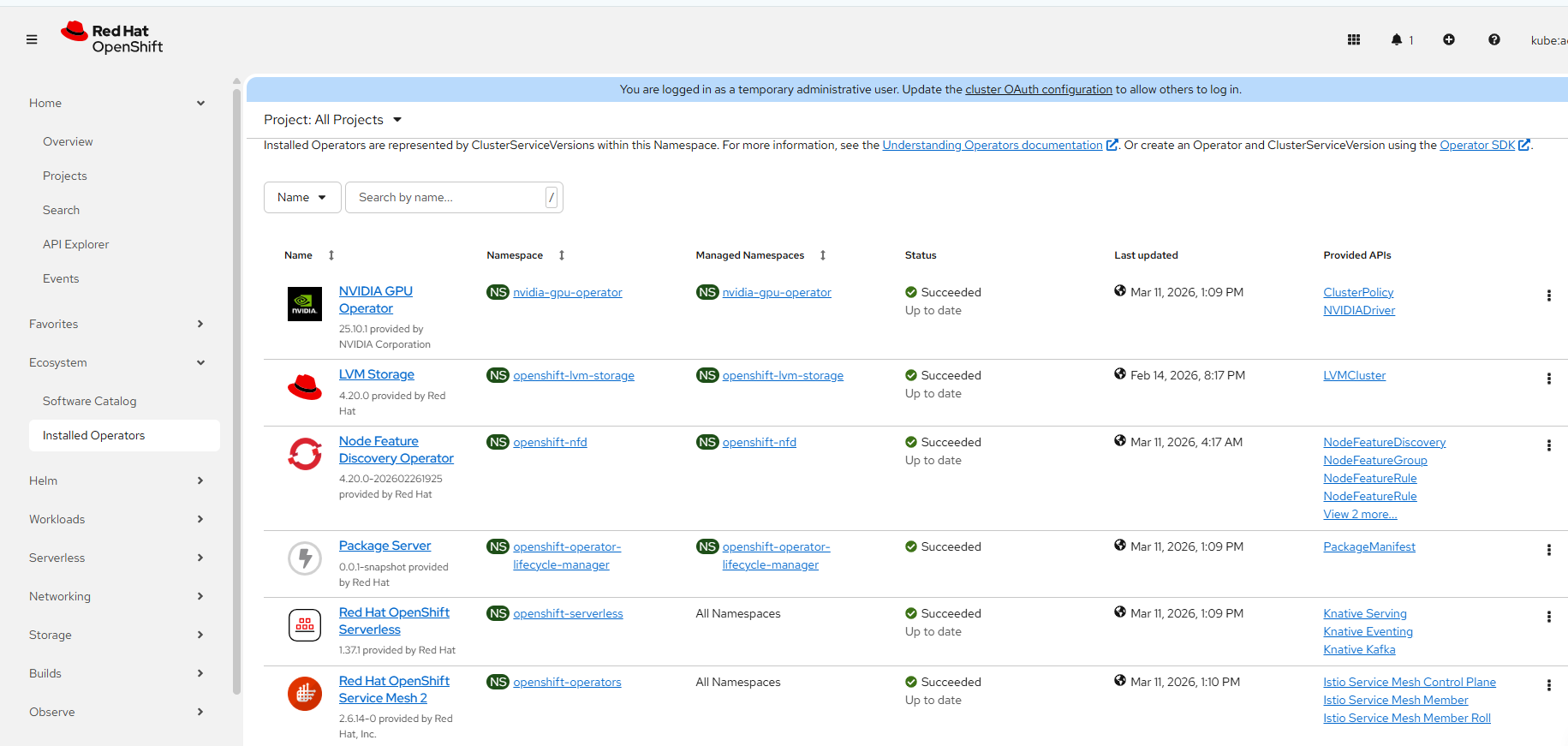Open the NVIDIA GPU Operator details
This screenshot has width=1568, height=746.
375,300
